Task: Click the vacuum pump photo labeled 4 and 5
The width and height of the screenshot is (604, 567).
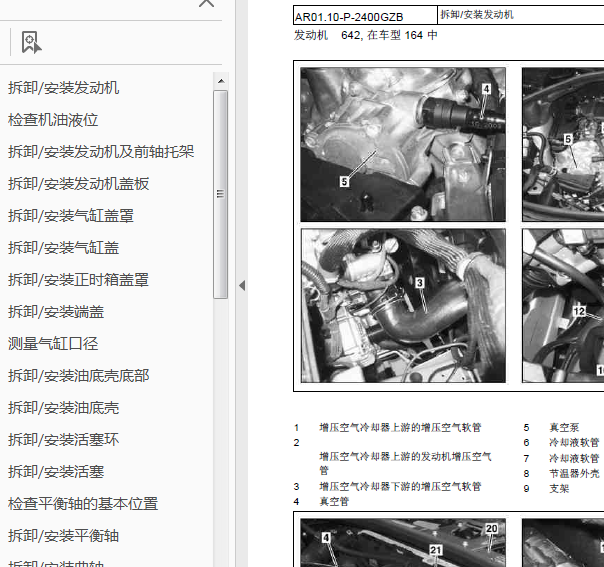Action: click(x=403, y=144)
